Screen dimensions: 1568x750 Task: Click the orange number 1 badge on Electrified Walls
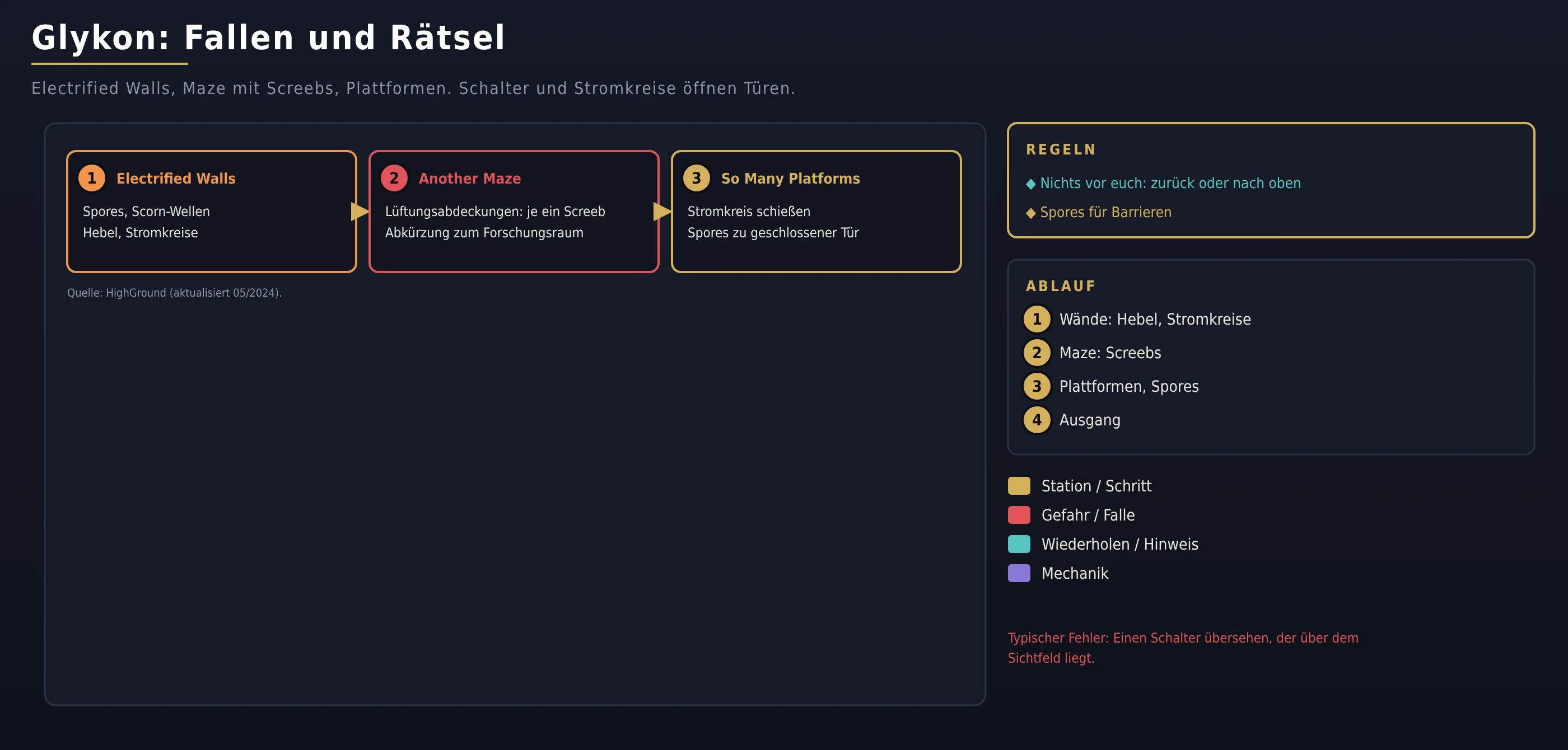(92, 178)
